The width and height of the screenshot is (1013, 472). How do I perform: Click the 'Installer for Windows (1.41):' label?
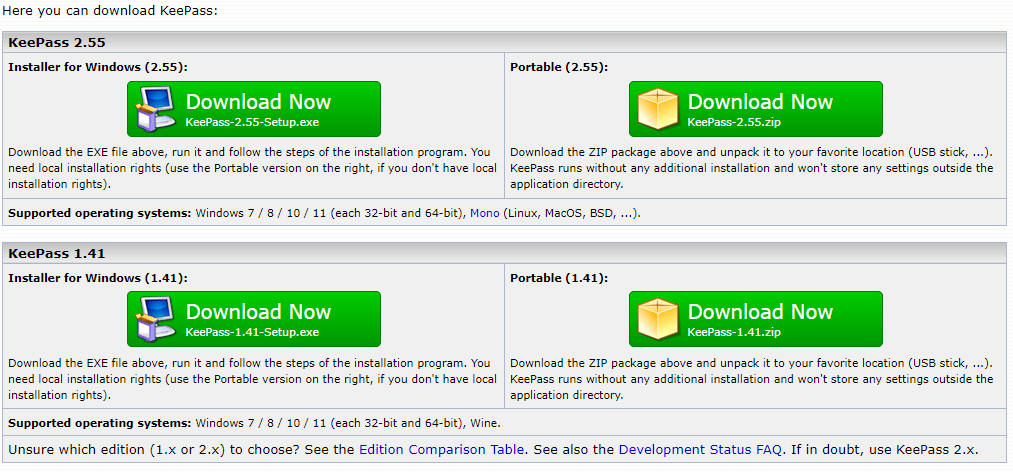tap(98, 278)
